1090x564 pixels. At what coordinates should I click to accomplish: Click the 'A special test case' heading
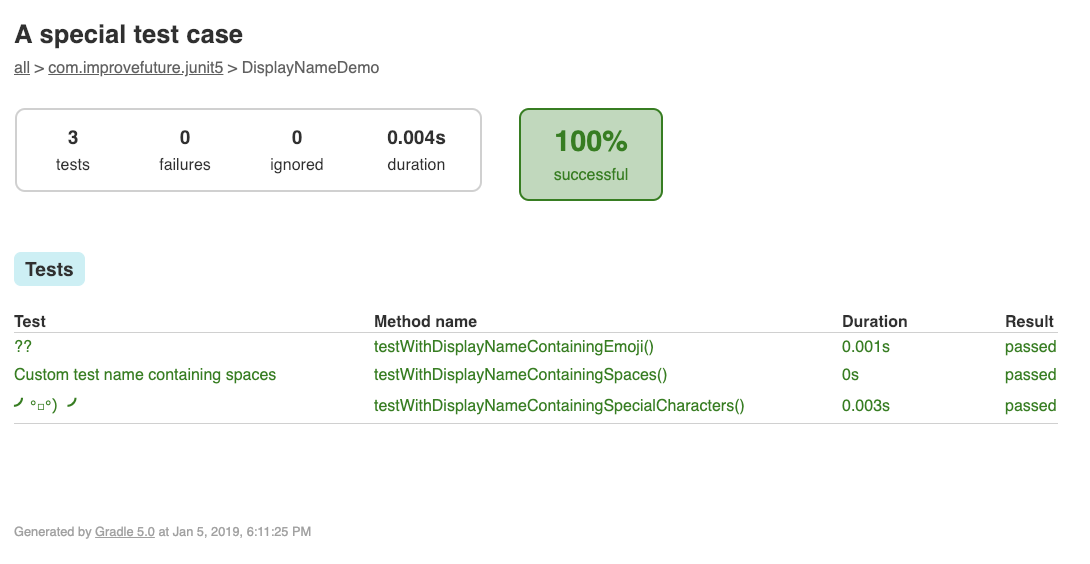[x=128, y=34]
